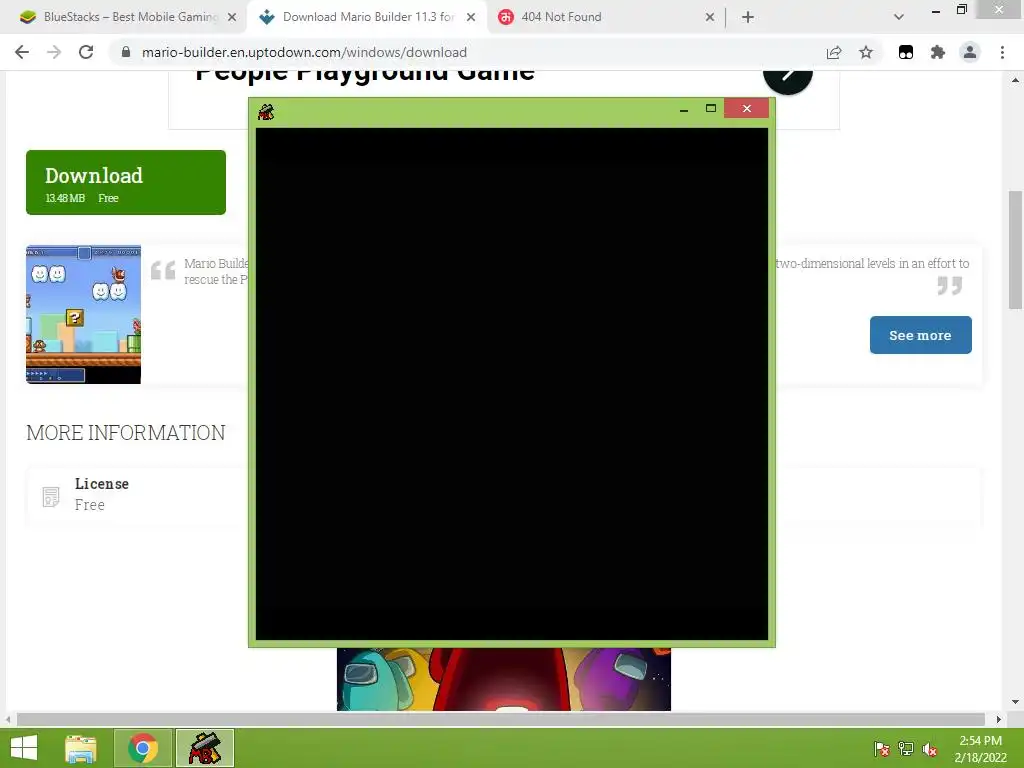Viewport: 1024px width, 768px height.
Task: Open Chrome profile avatar
Action: pyautogui.click(x=970, y=52)
